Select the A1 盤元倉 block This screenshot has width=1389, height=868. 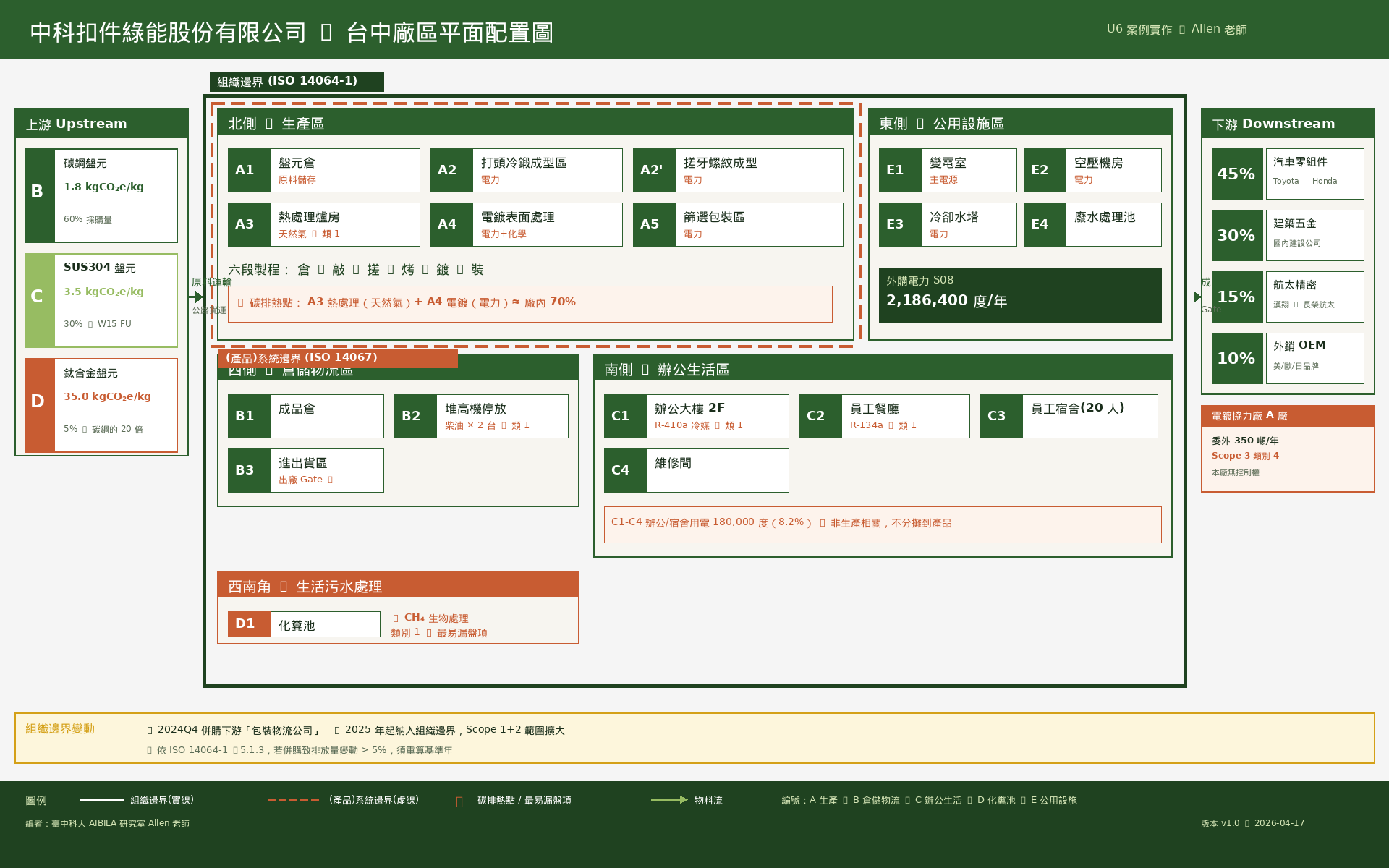pyautogui.click(x=324, y=171)
